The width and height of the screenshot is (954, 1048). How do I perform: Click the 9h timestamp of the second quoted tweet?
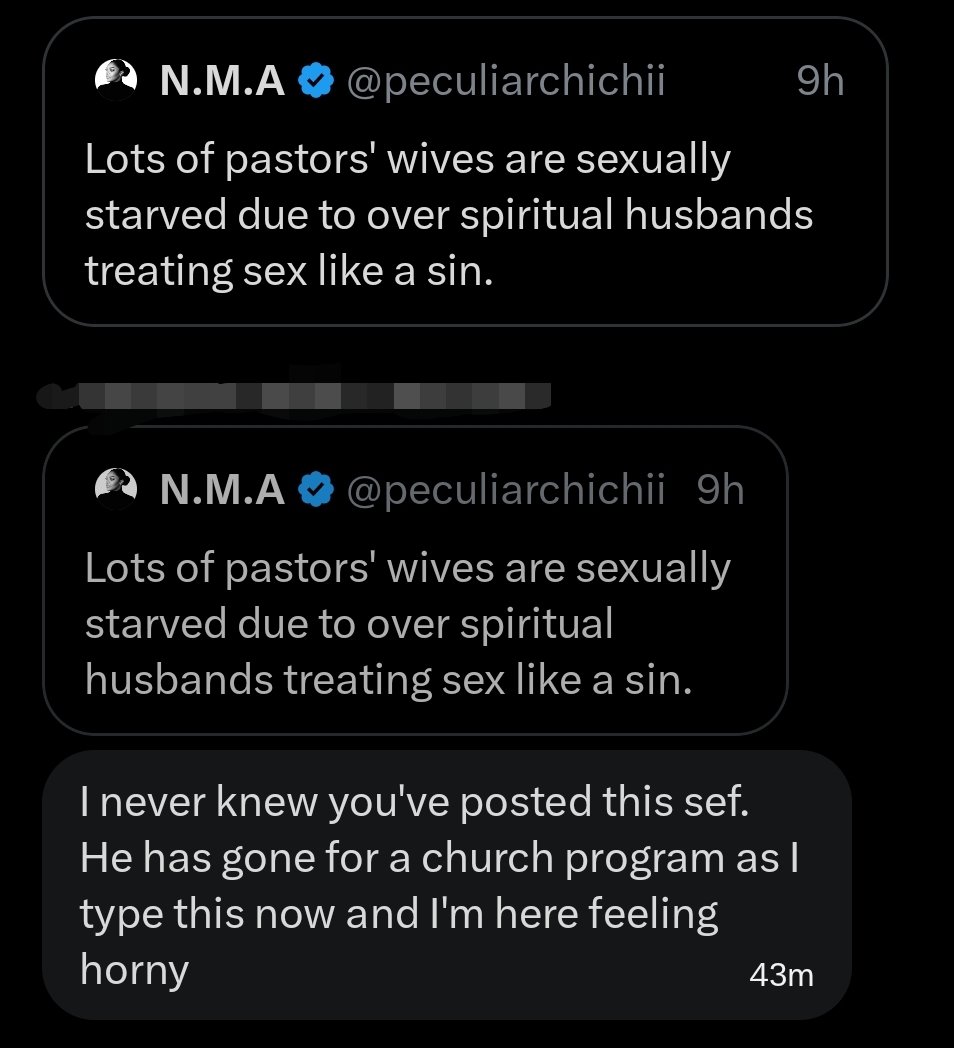[720, 490]
